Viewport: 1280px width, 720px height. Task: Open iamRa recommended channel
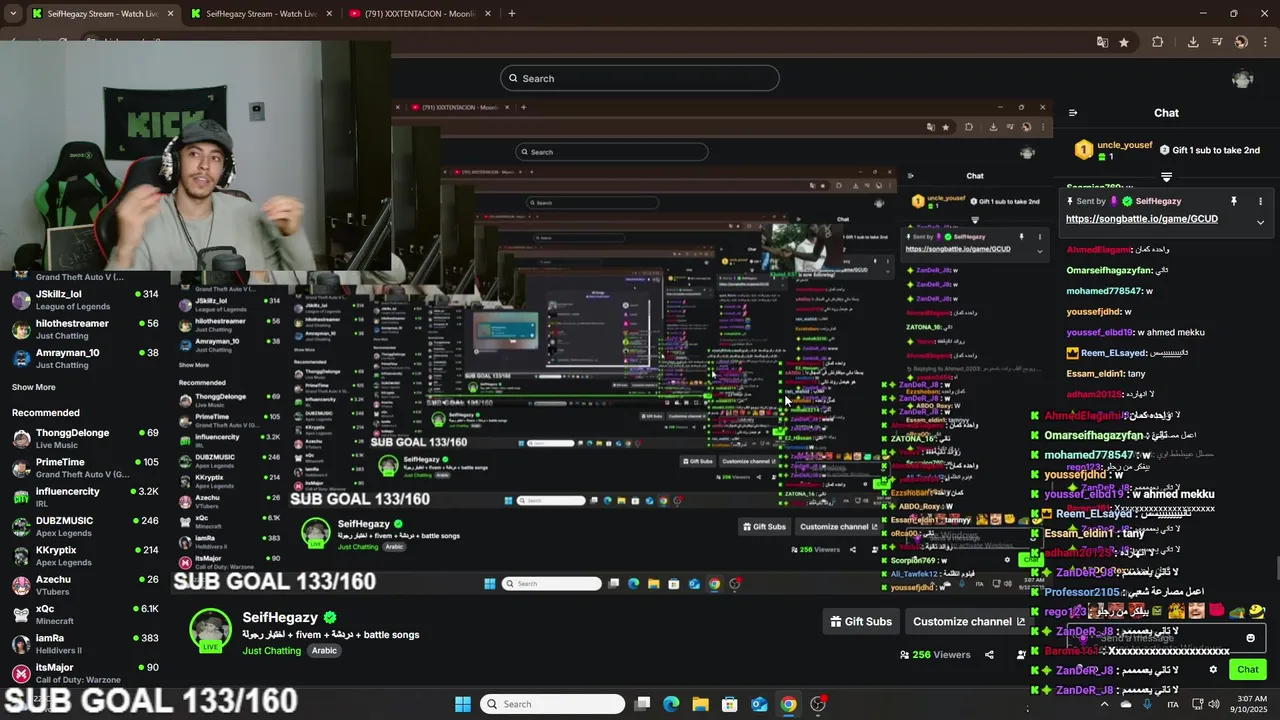point(85,643)
